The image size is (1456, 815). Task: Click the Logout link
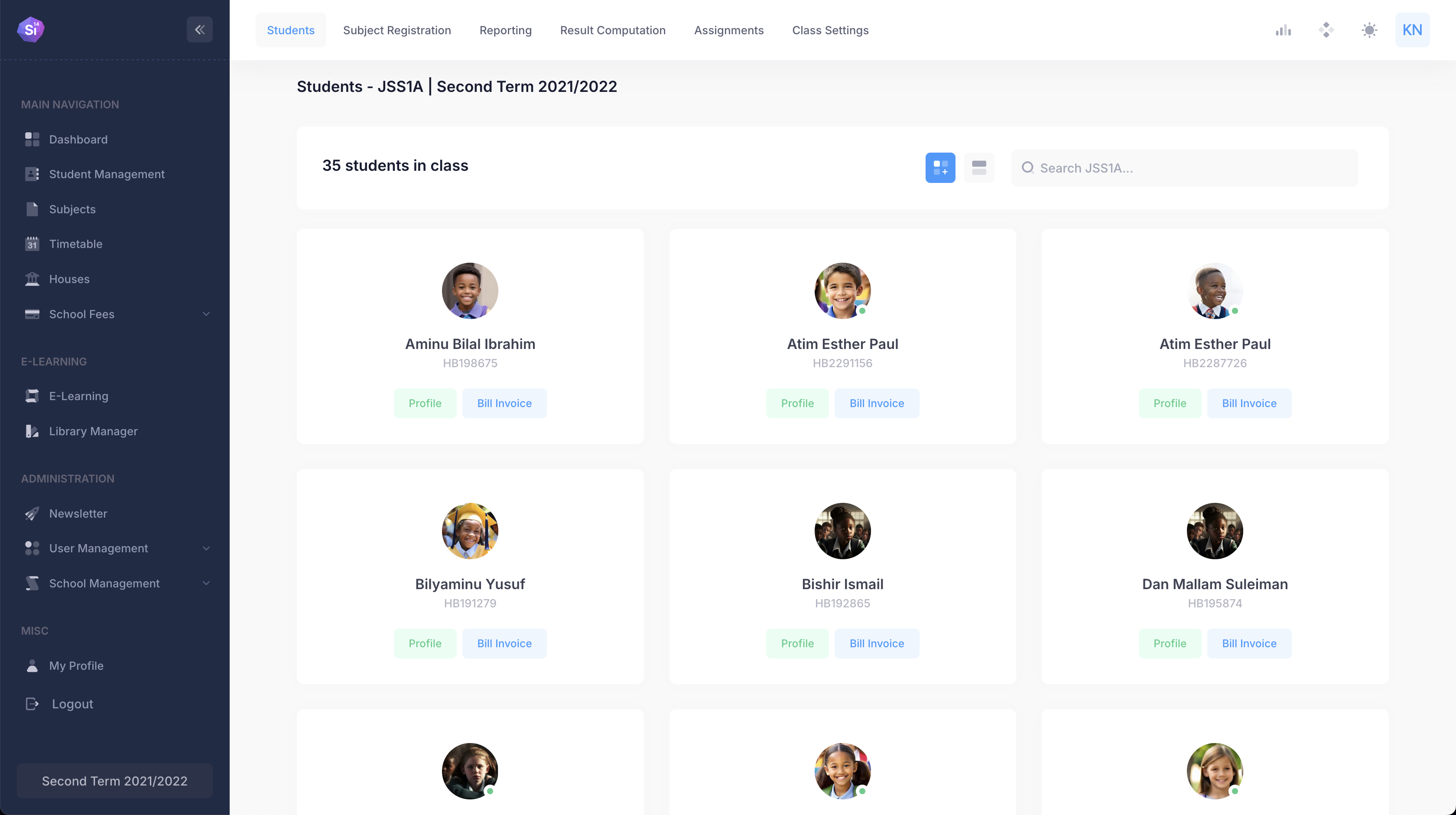tap(72, 704)
